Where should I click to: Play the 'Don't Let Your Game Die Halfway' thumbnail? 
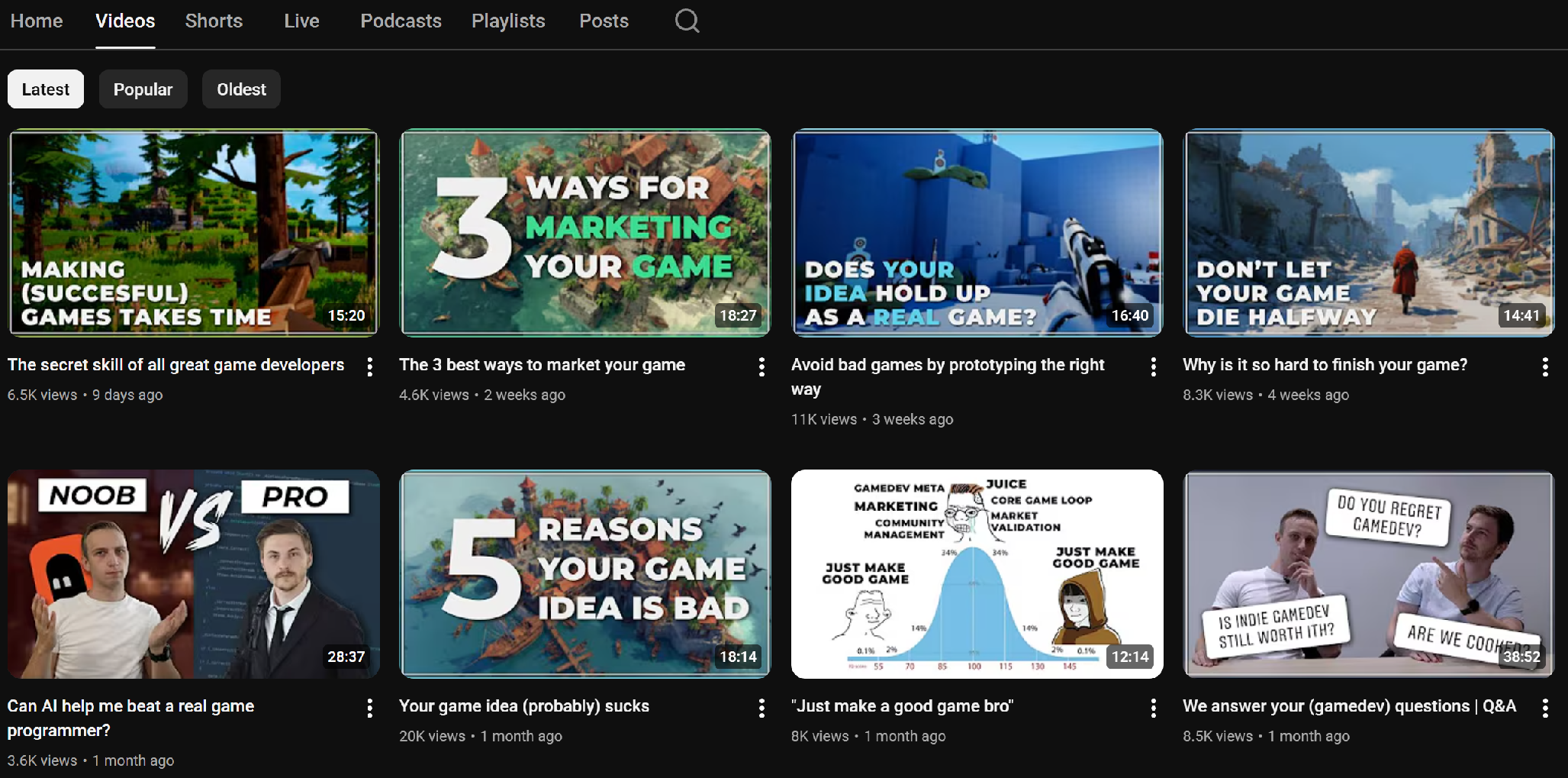pyautogui.click(x=1369, y=233)
